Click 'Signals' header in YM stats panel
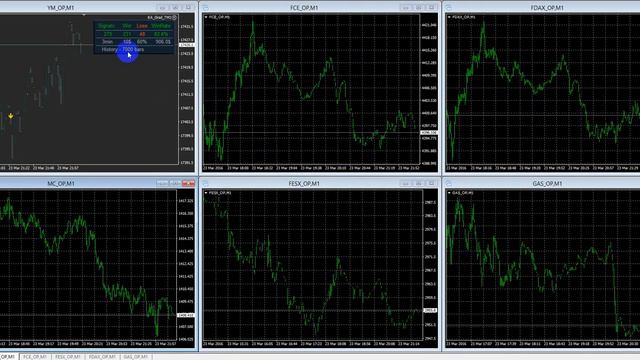Viewport: 640px width, 360px height. (x=107, y=26)
